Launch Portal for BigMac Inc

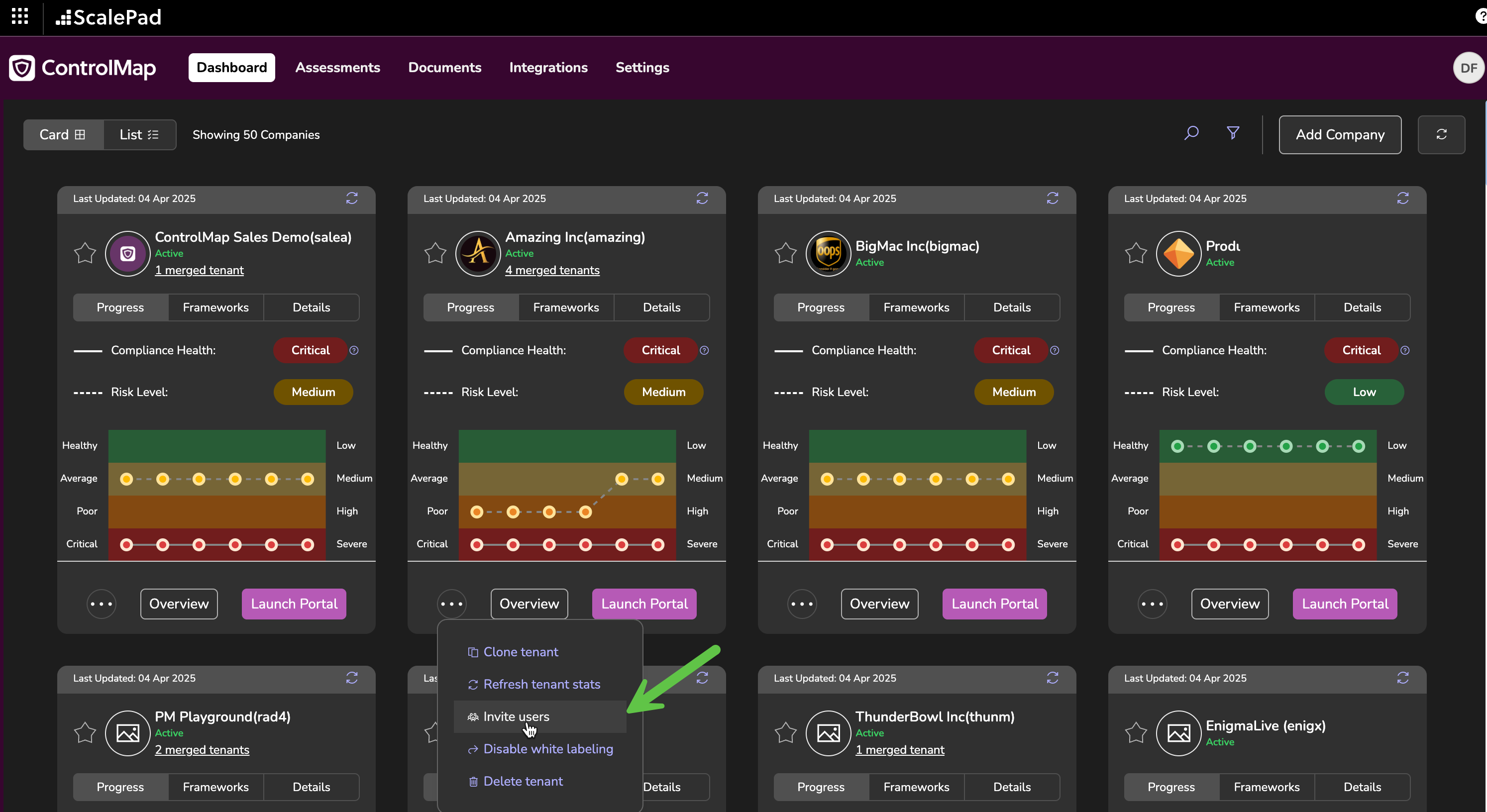click(x=995, y=604)
